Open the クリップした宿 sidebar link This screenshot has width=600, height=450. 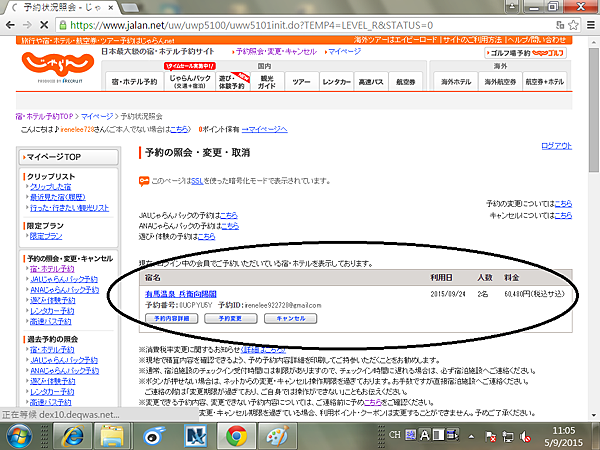pyautogui.click(x=51, y=187)
